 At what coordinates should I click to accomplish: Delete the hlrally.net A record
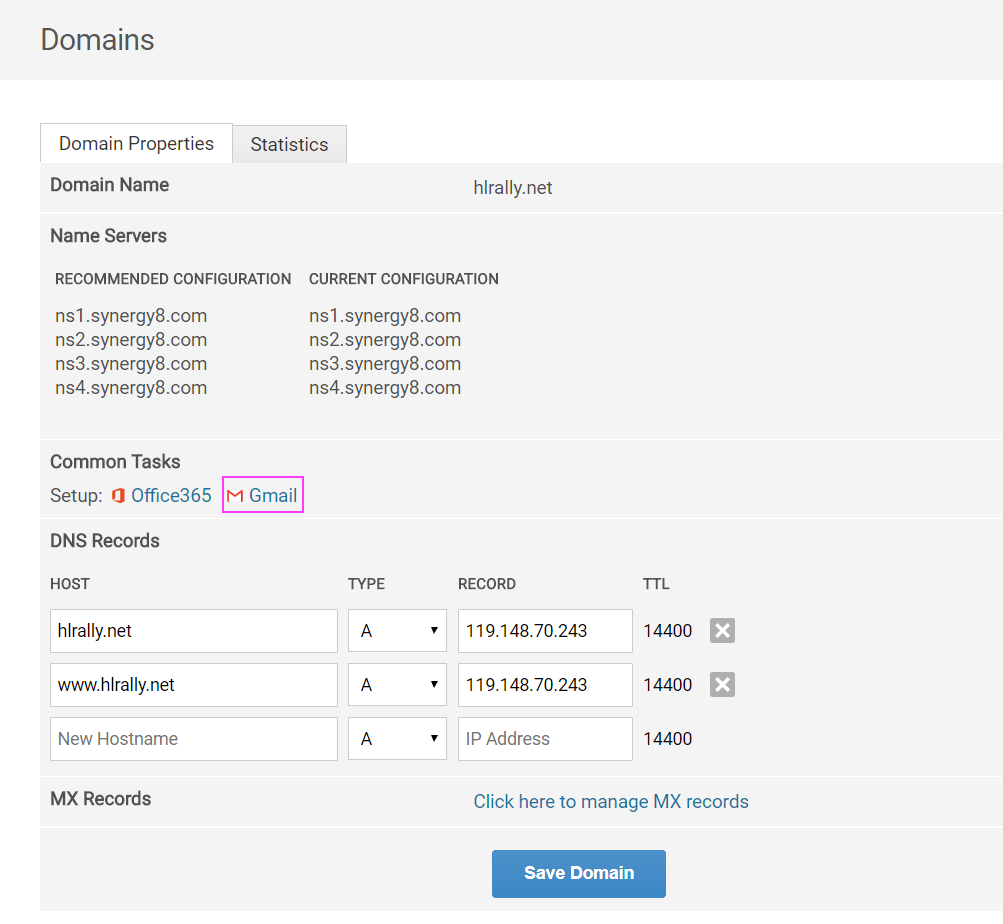click(x=721, y=630)
